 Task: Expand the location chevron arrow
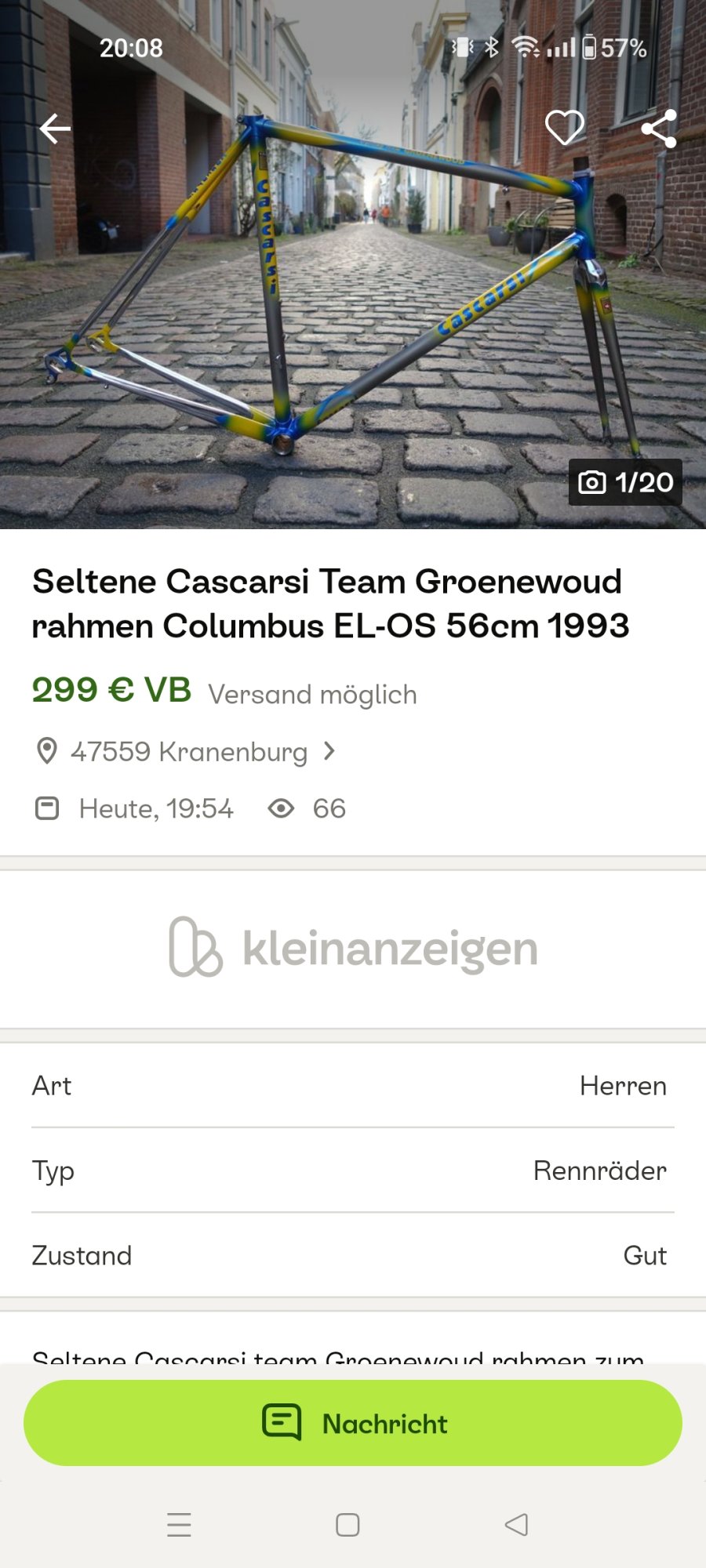(x=330, y=751)
